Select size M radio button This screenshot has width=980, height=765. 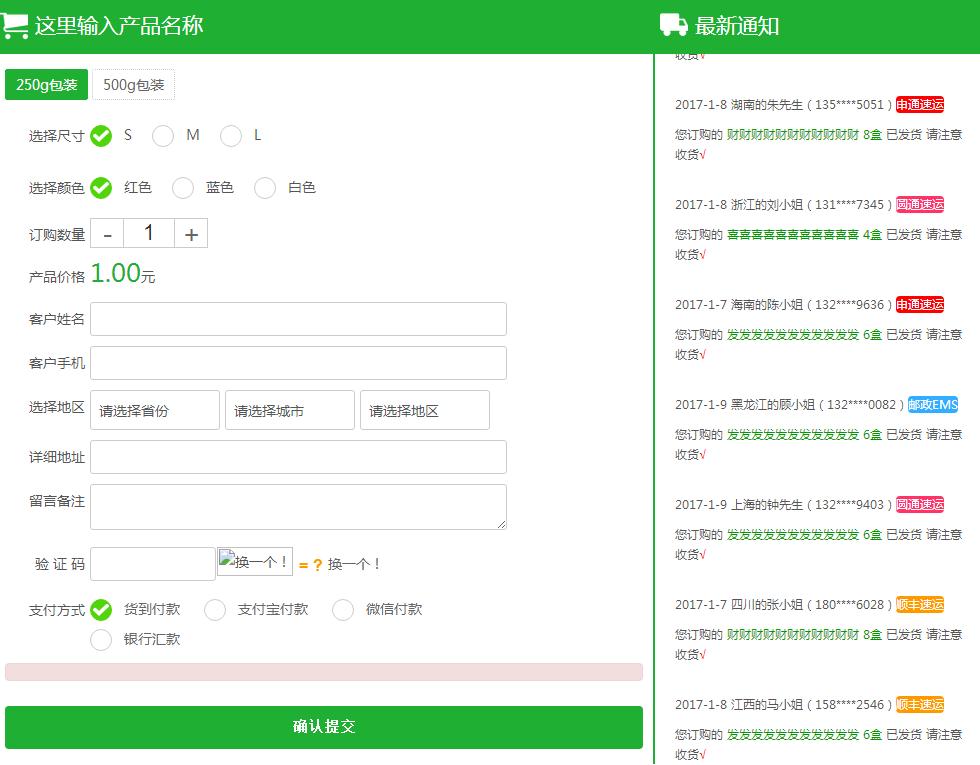tap(162, 136)
